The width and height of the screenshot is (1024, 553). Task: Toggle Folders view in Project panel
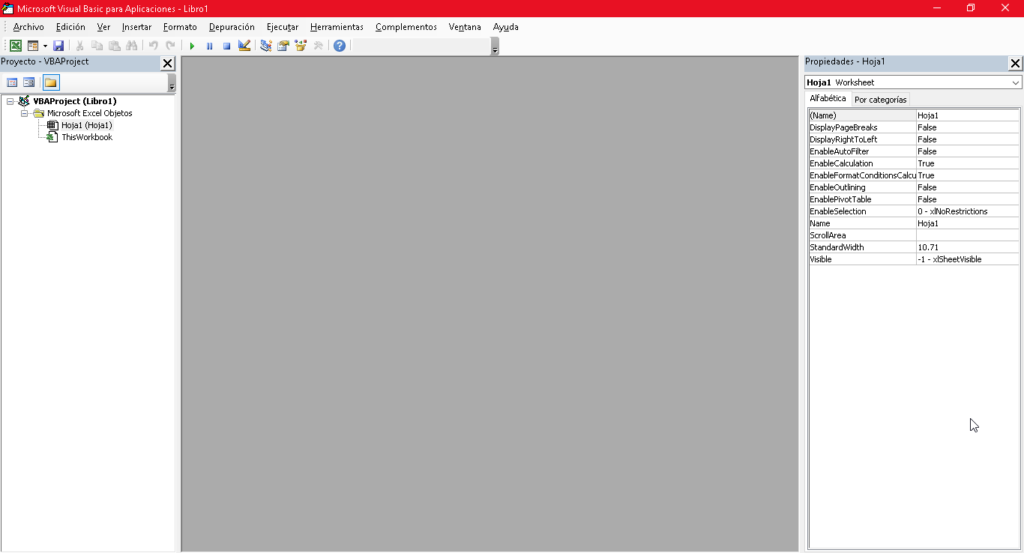click(50, 82)
